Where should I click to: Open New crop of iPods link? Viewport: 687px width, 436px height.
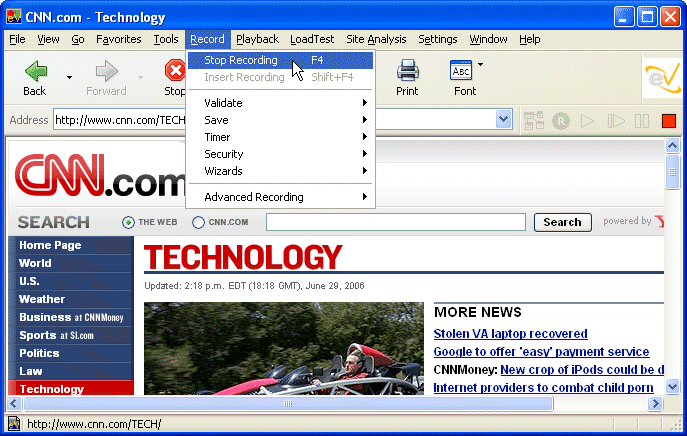582,370
